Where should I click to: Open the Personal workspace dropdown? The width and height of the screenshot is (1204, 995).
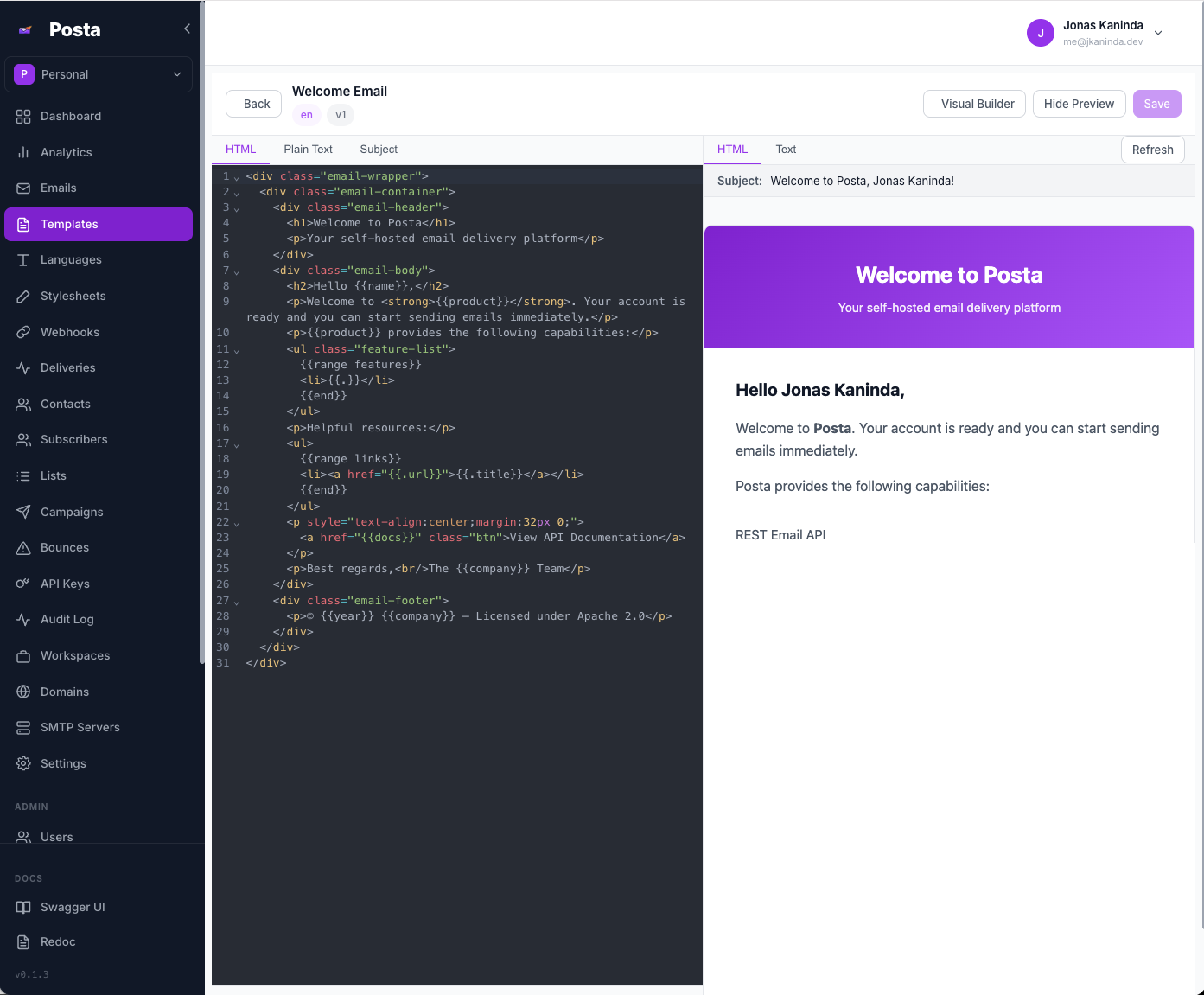click(99, 74)
